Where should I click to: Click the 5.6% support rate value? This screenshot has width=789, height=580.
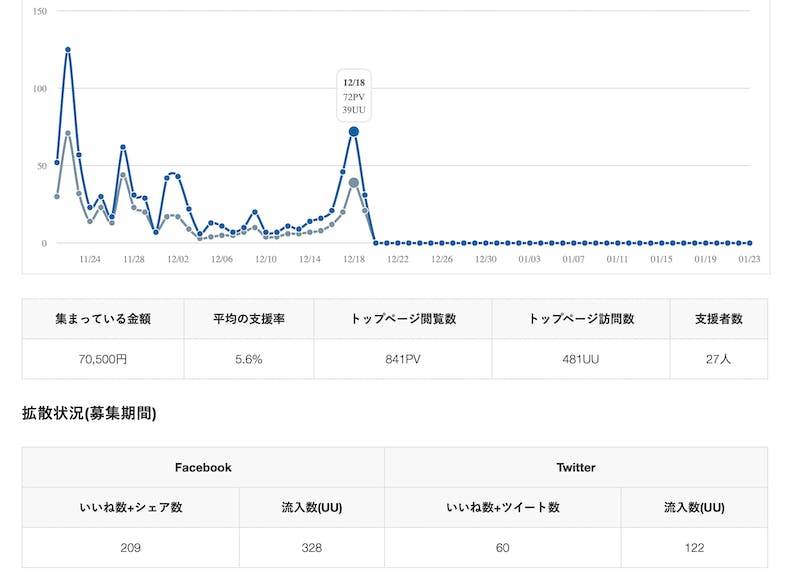point(249,359)
